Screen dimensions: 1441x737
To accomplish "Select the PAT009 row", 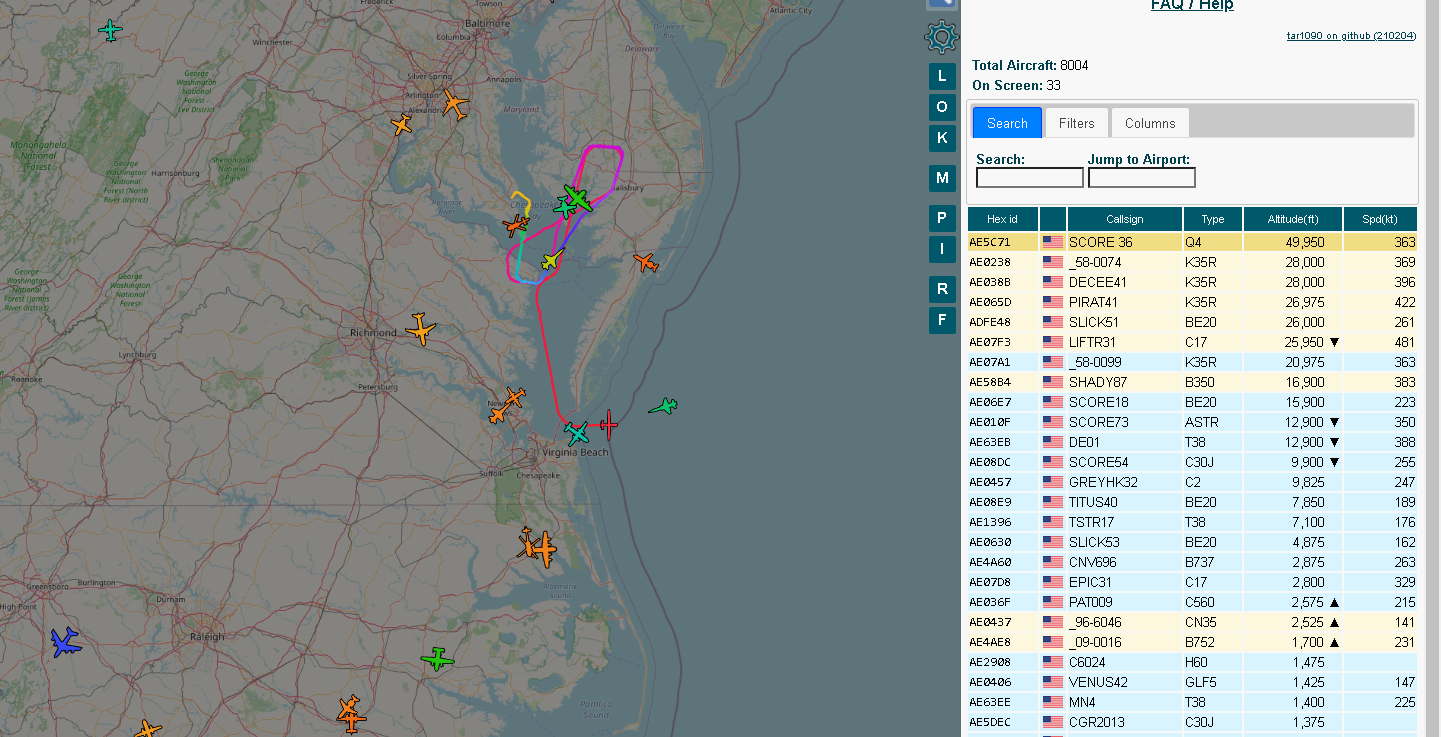I will click(x=1192, y=602).
